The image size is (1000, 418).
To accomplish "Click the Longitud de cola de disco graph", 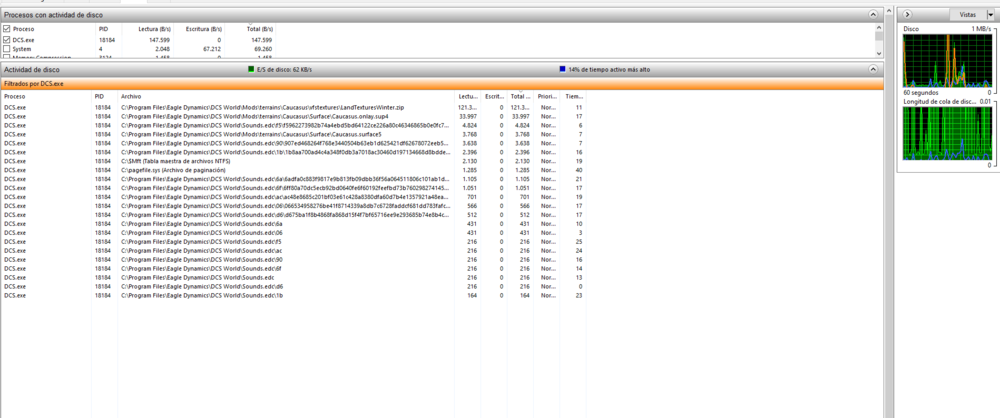I will (947, 133).
